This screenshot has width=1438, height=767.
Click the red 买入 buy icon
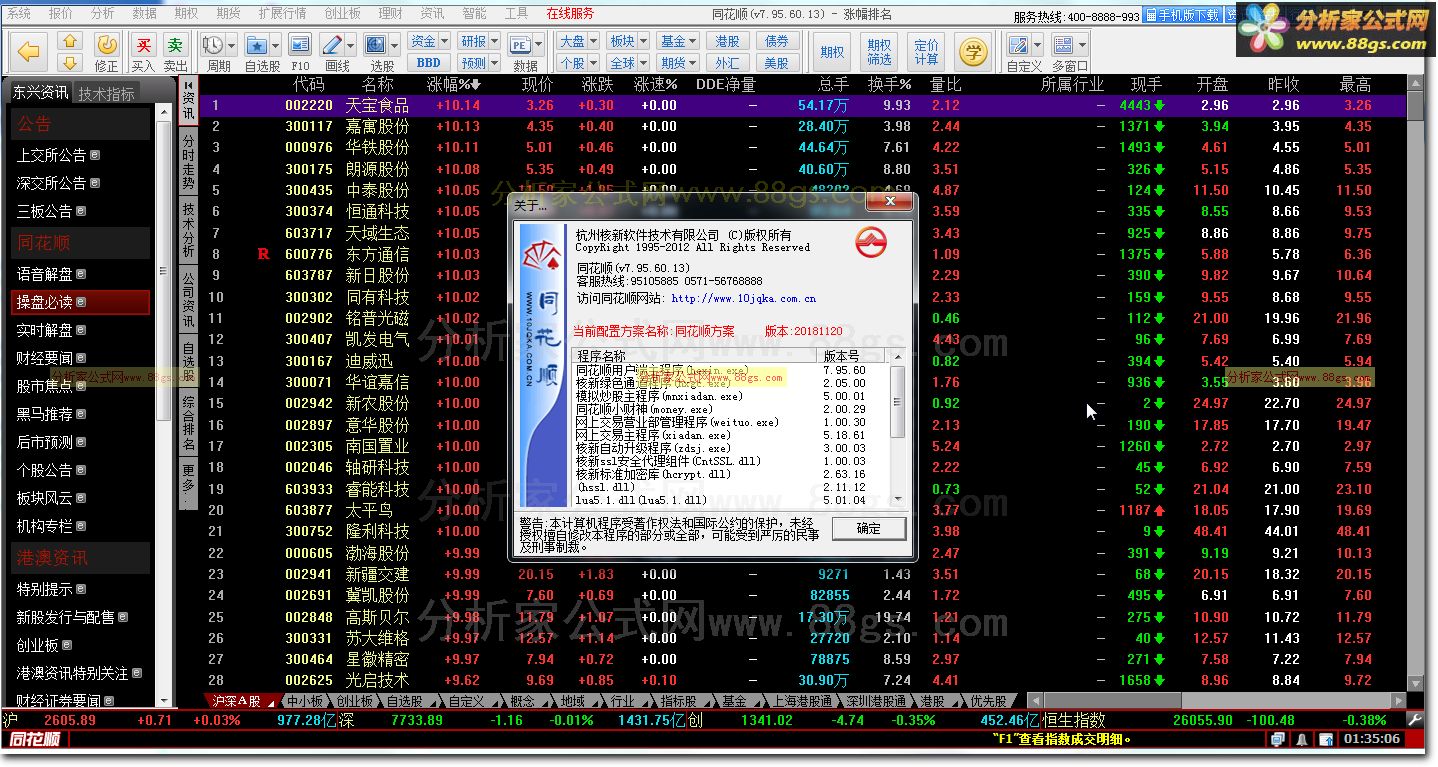(144, 45)
